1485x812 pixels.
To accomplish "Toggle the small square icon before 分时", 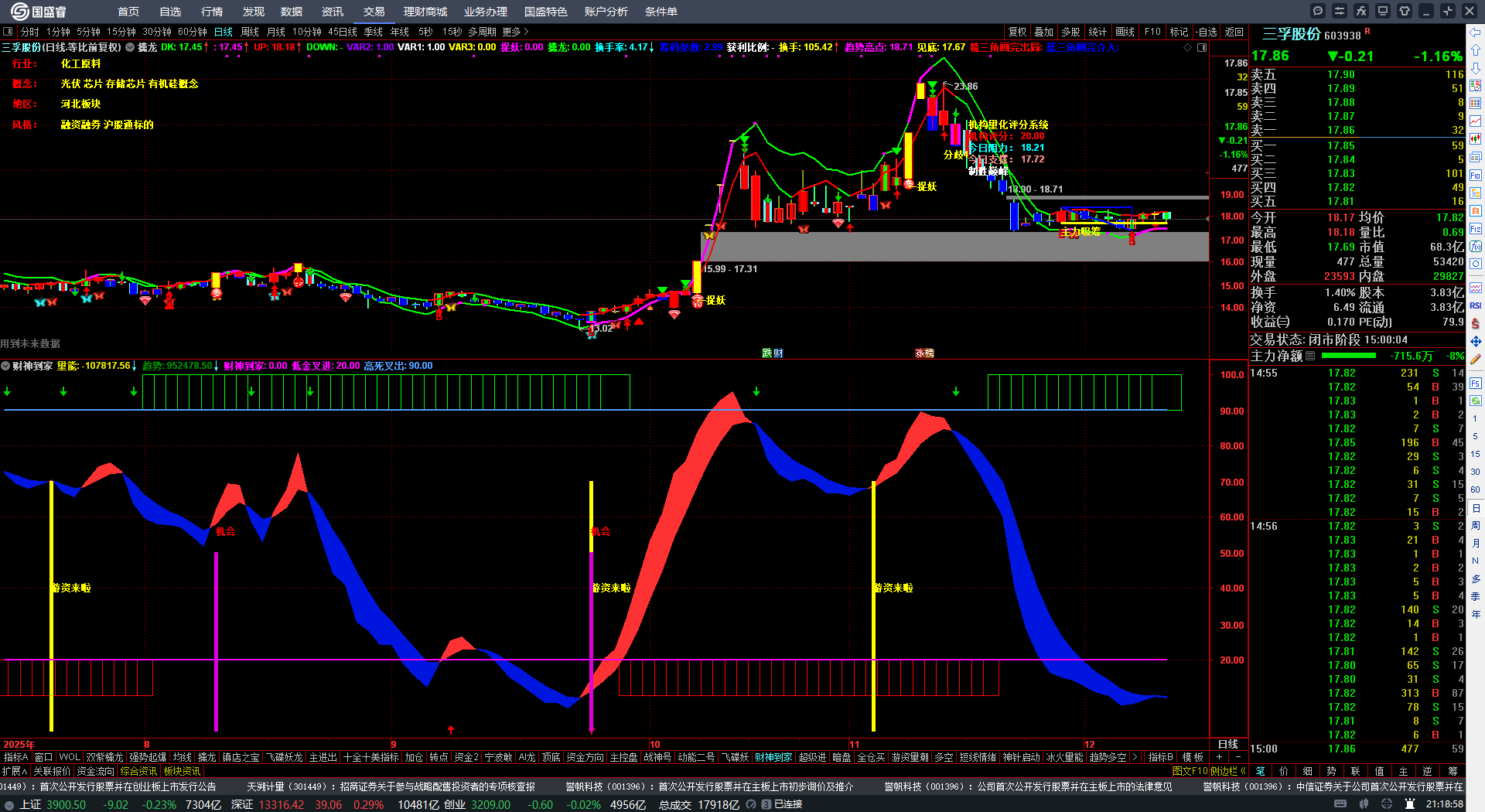I will [8, 32].
